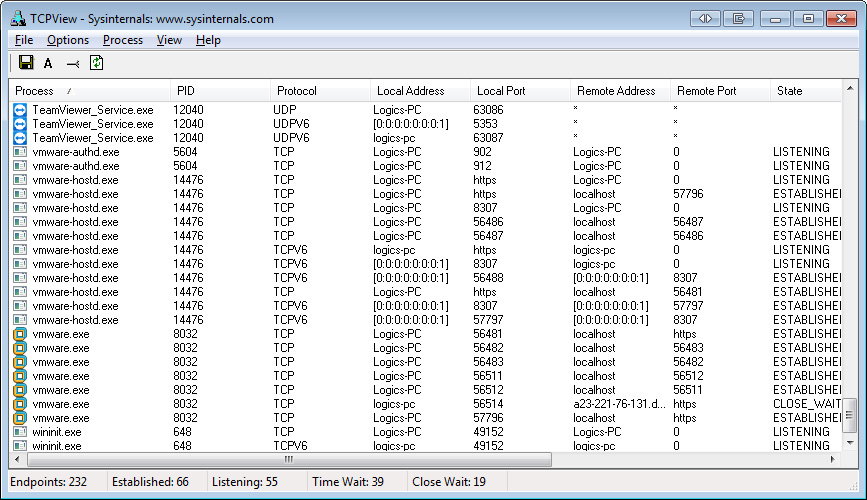Image resolution: width=867 pixels, height=500 pixels.
Task: Click vmware-authd icon in port 902 row
Action: tap(20, 152)
